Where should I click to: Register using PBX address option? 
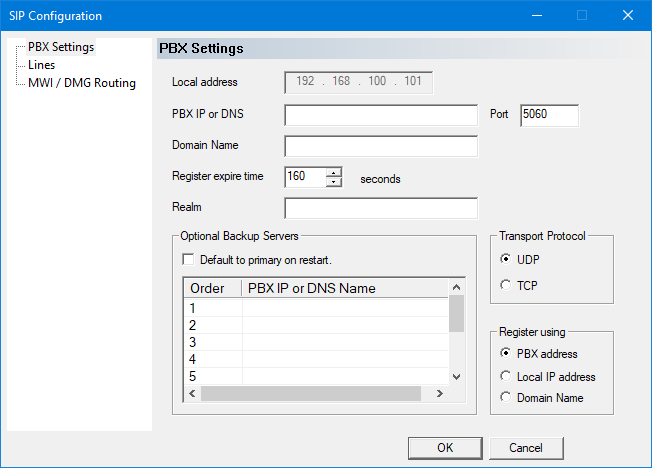[505, 354]
